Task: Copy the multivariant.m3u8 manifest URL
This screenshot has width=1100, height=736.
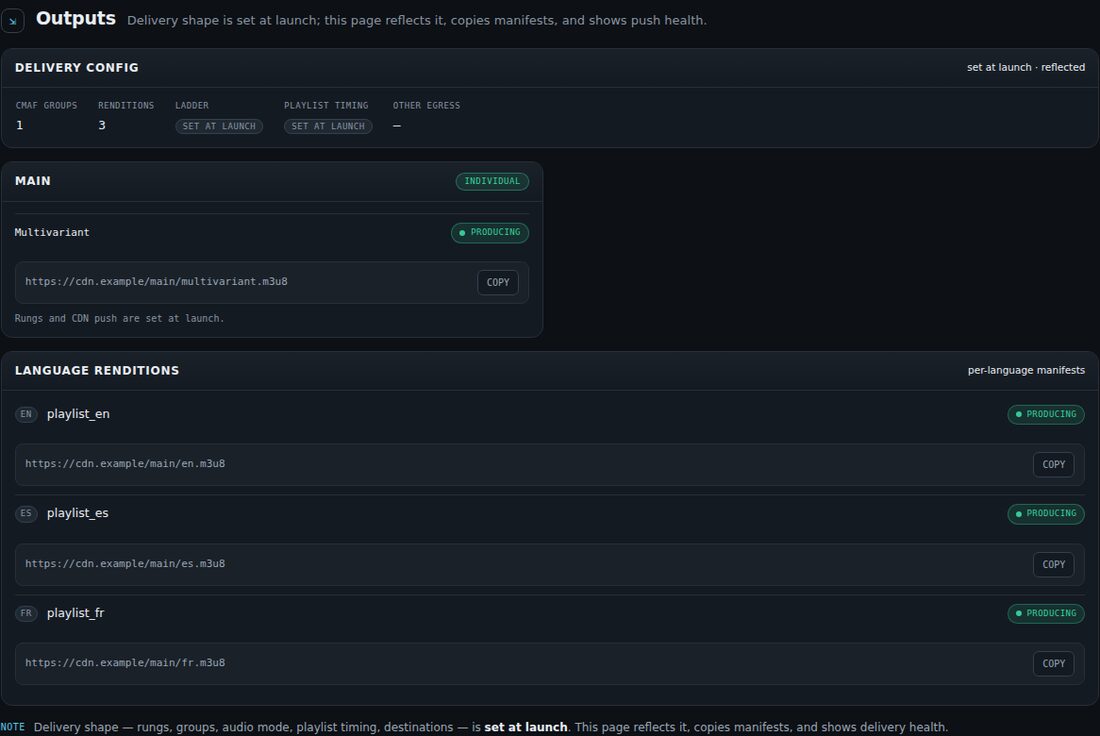Action: pos(497,282)
